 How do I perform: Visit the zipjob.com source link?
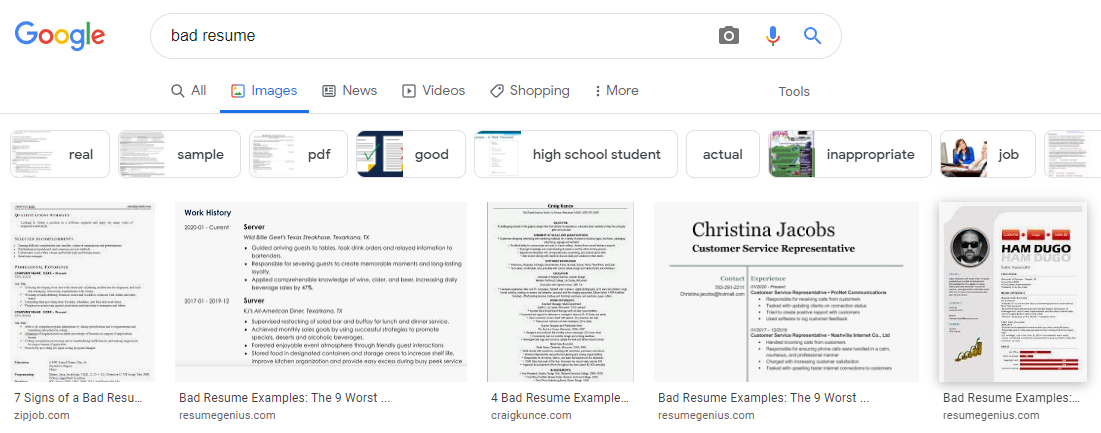click(x=41, y=415)
